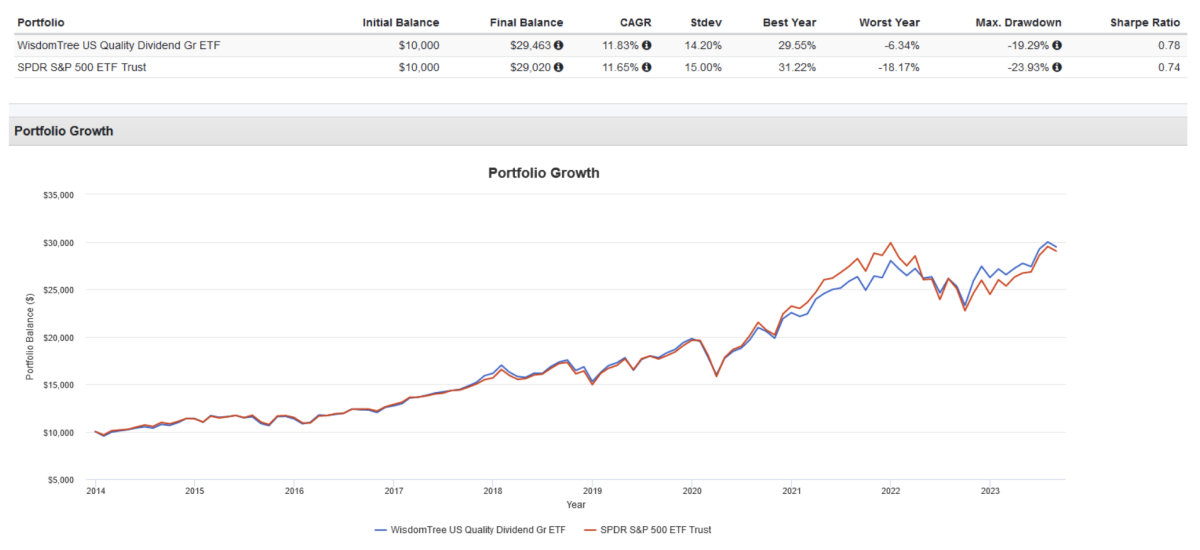Click info icon beside $29,463 final balance
1200x550 pixels.
click(559, 45)
